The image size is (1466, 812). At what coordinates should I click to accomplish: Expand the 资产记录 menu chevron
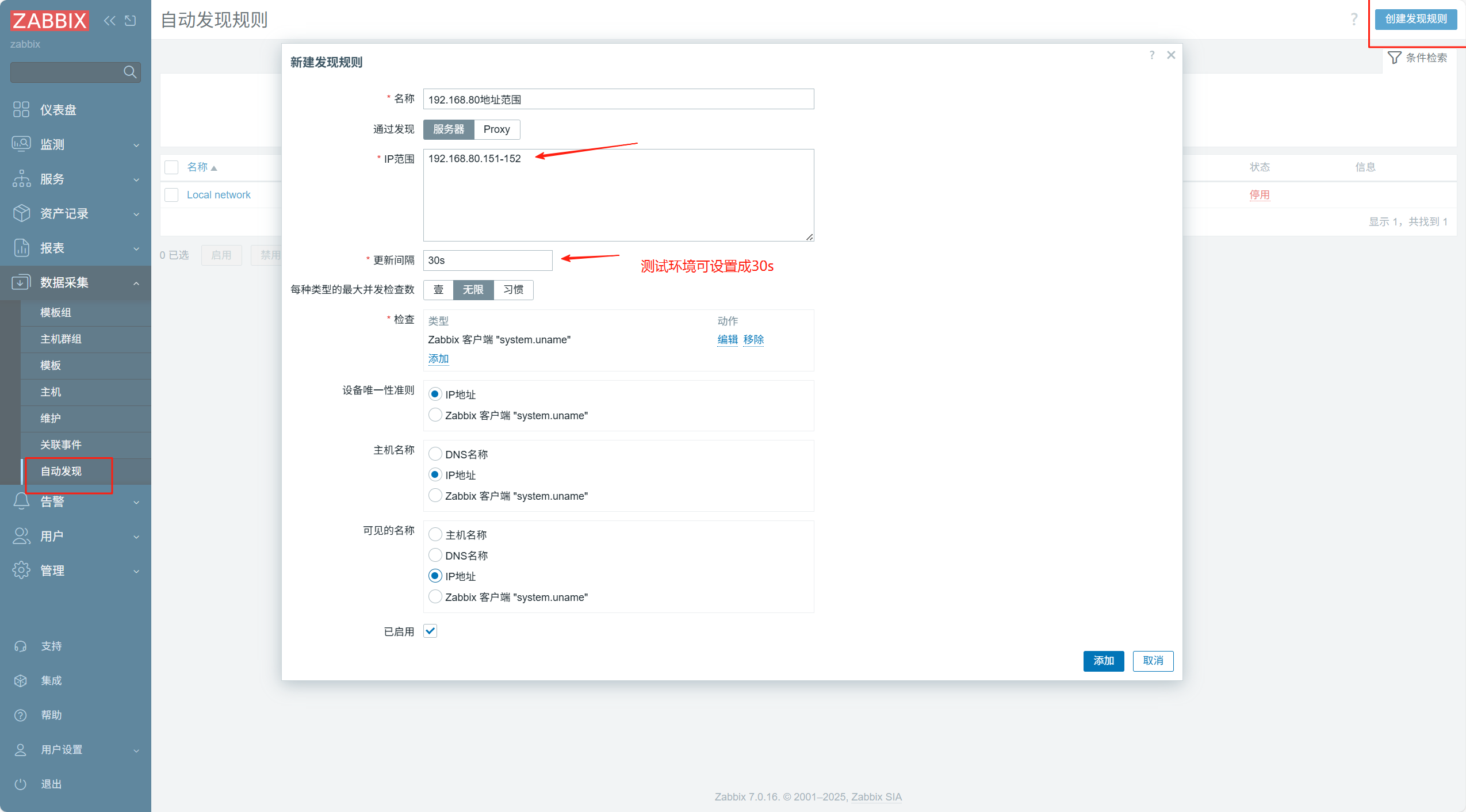[136, 214]
